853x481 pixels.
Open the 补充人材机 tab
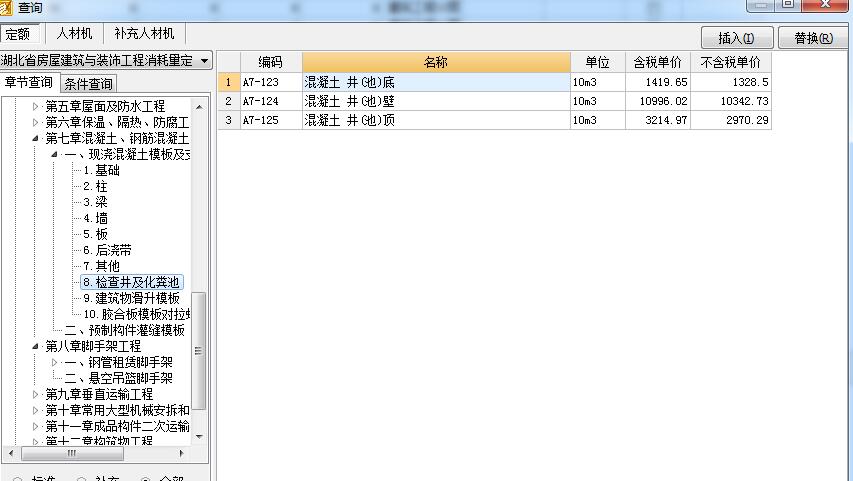[144, 34]
